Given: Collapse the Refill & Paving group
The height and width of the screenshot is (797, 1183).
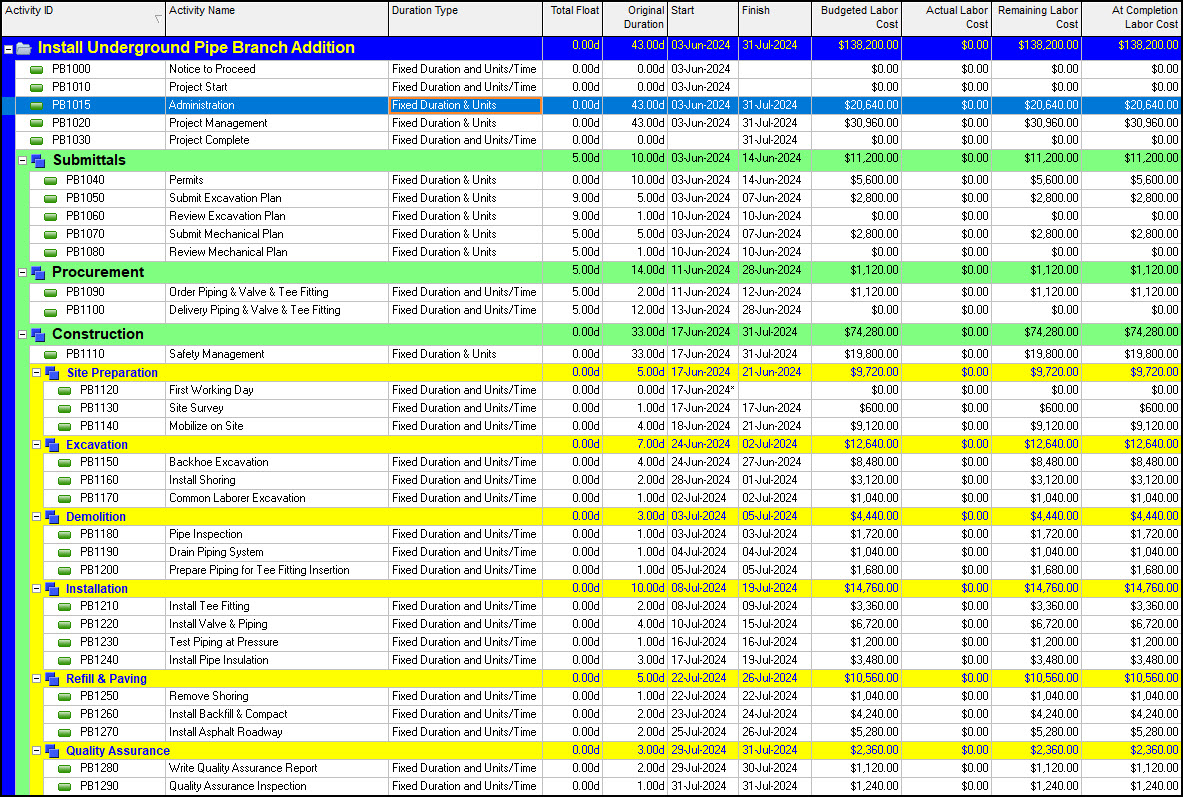Looking at the screenshot, I should coord(36,679).
